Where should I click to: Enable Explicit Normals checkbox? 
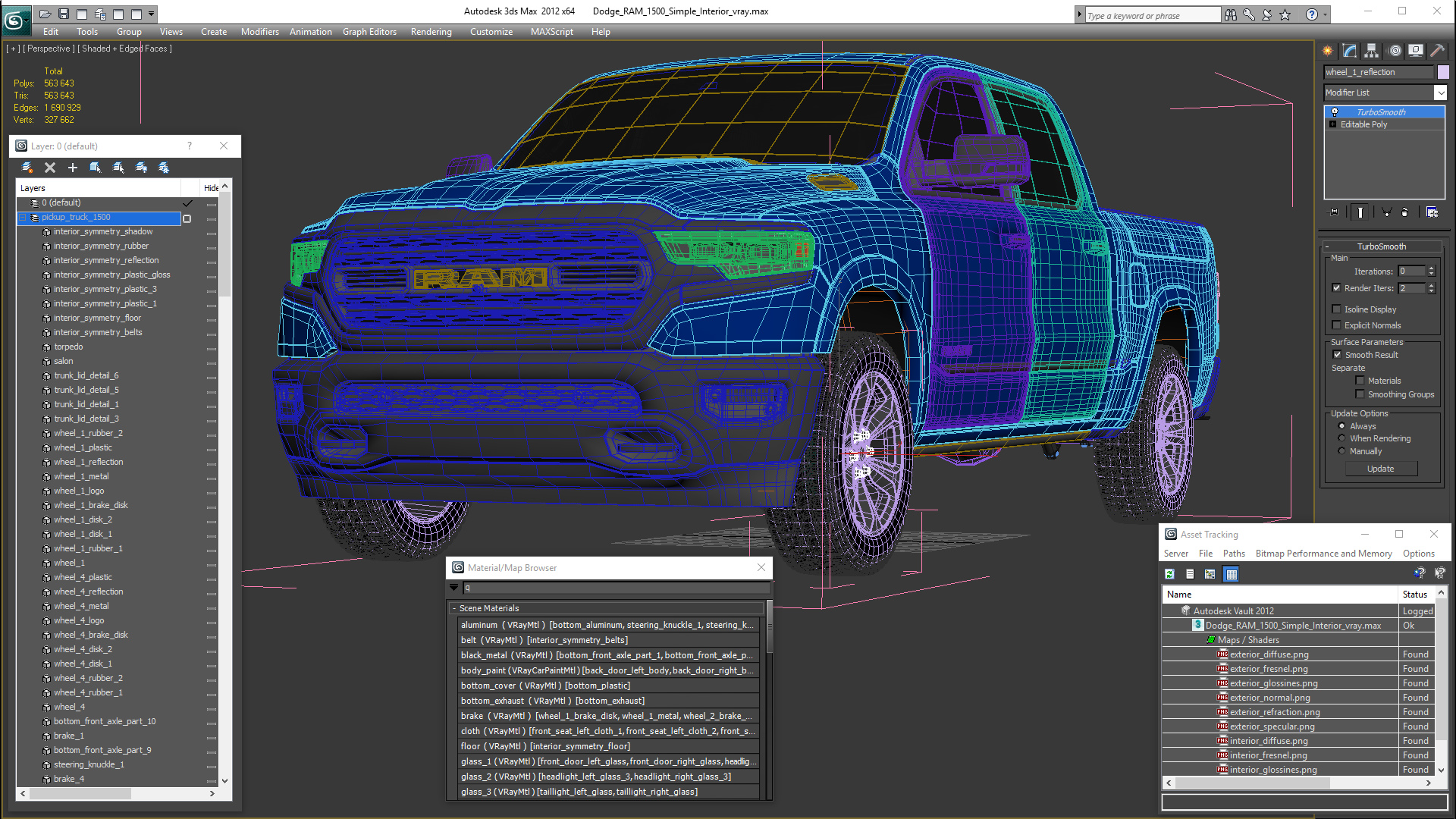[1337, 325]
